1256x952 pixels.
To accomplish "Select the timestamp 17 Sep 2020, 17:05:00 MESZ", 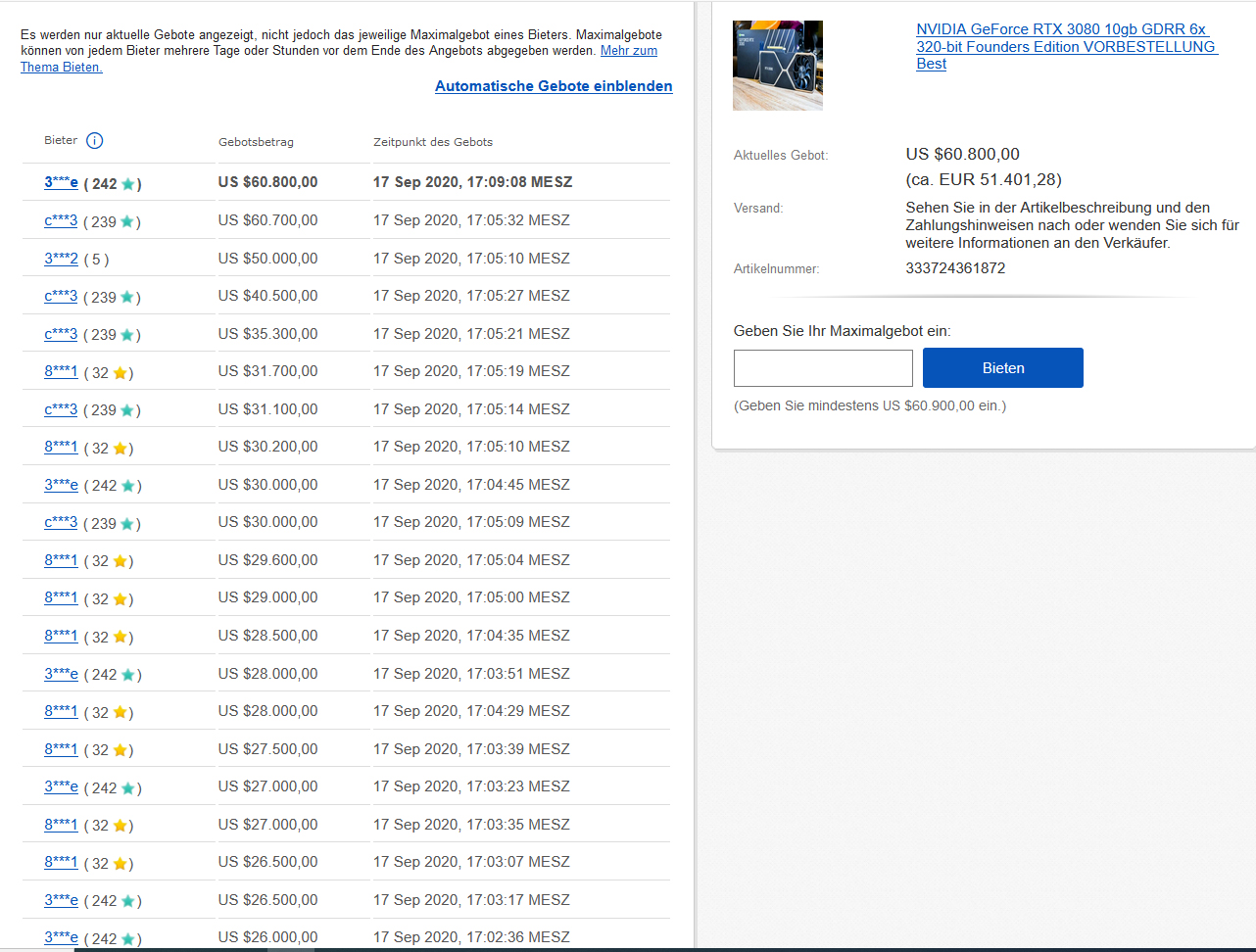I will (471, 597).
